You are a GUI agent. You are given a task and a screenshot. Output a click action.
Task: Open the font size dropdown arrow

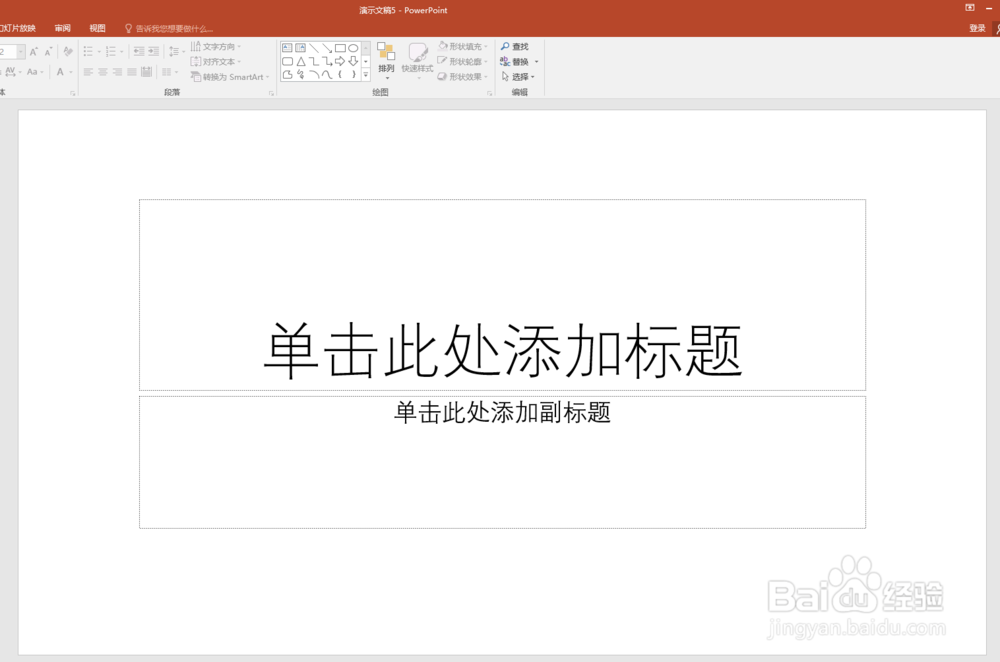coord(21,52)
